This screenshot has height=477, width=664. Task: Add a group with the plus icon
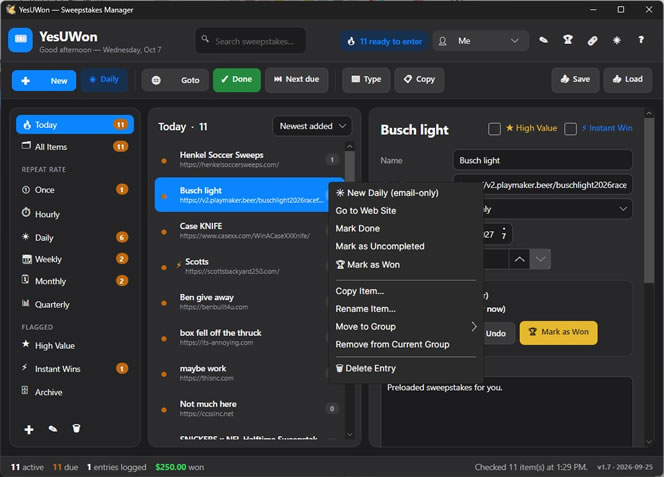29,430
